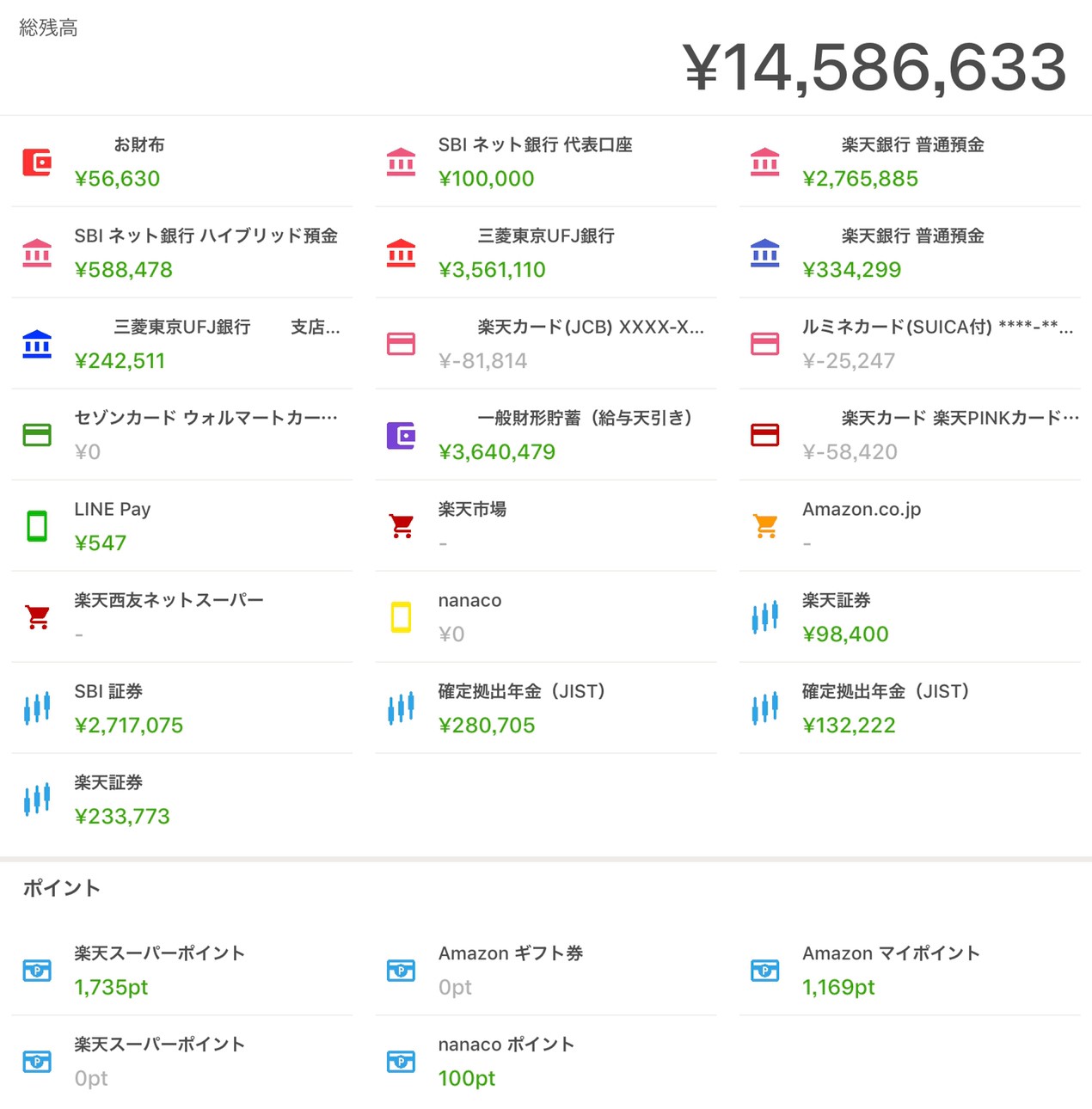The width and height of the screenshot is (1092, 1109).
Task: Open the chart icon beside 確定拠出年金 ¥280,705
Action: coord(401,708)
